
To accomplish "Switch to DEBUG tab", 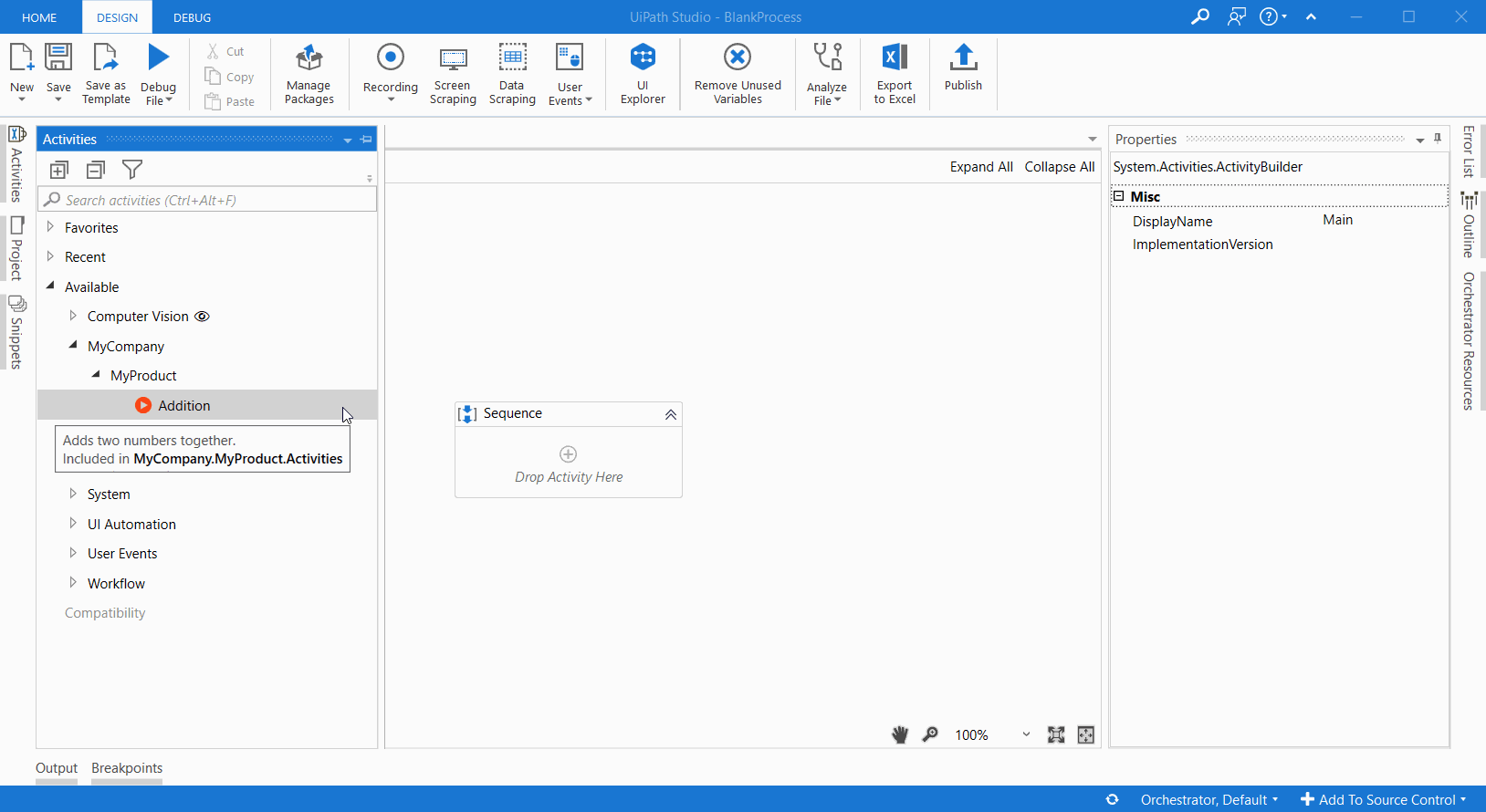I will (x=192, y=17).
